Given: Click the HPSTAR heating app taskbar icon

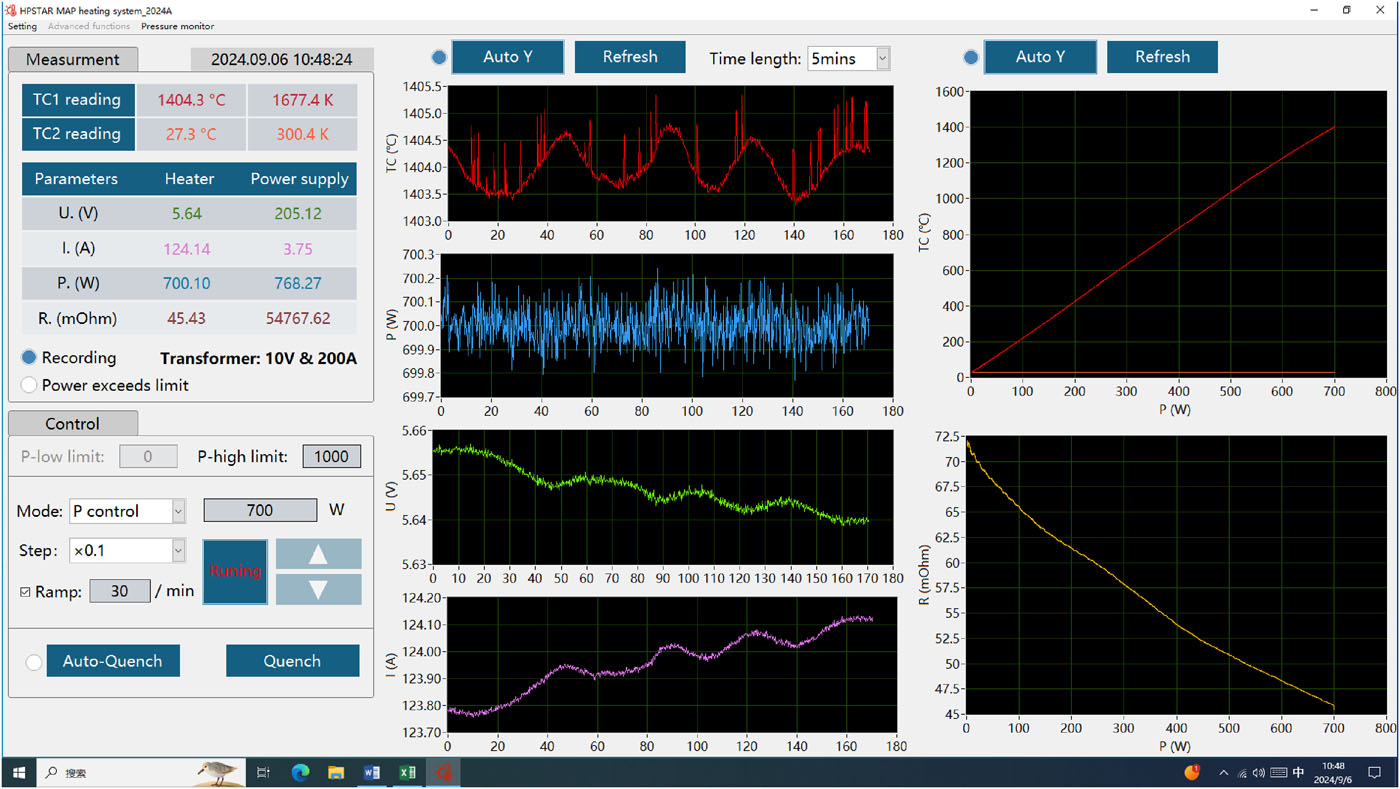Looking at the screenshot, I should (x=443, y=772).
